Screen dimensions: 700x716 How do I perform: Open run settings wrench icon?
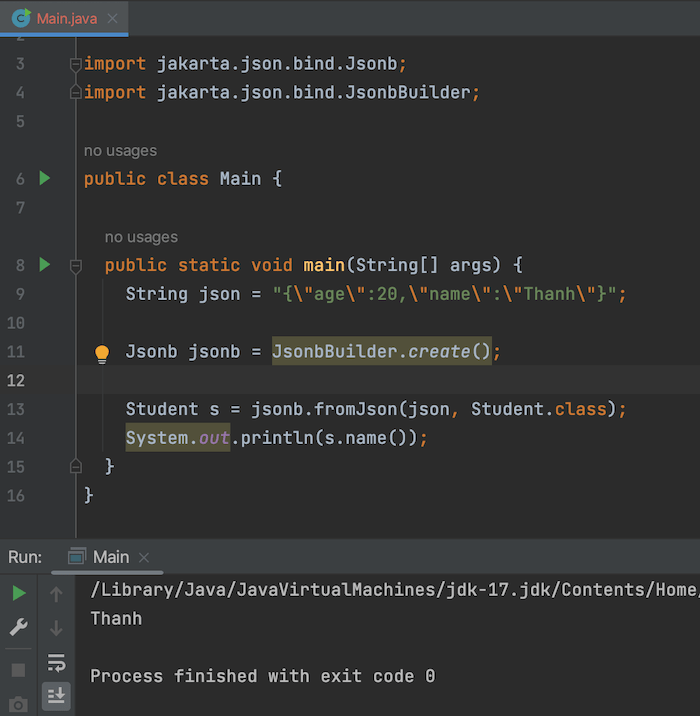coord(19,627)
